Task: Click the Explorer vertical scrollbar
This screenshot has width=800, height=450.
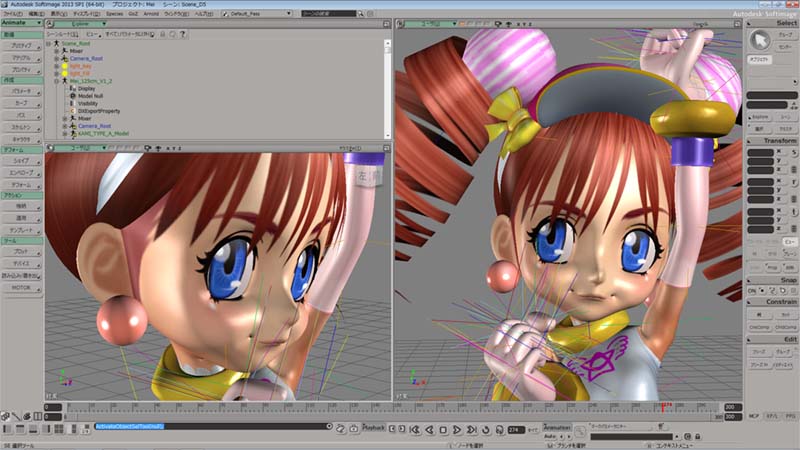Action: [x=387, y=88]
